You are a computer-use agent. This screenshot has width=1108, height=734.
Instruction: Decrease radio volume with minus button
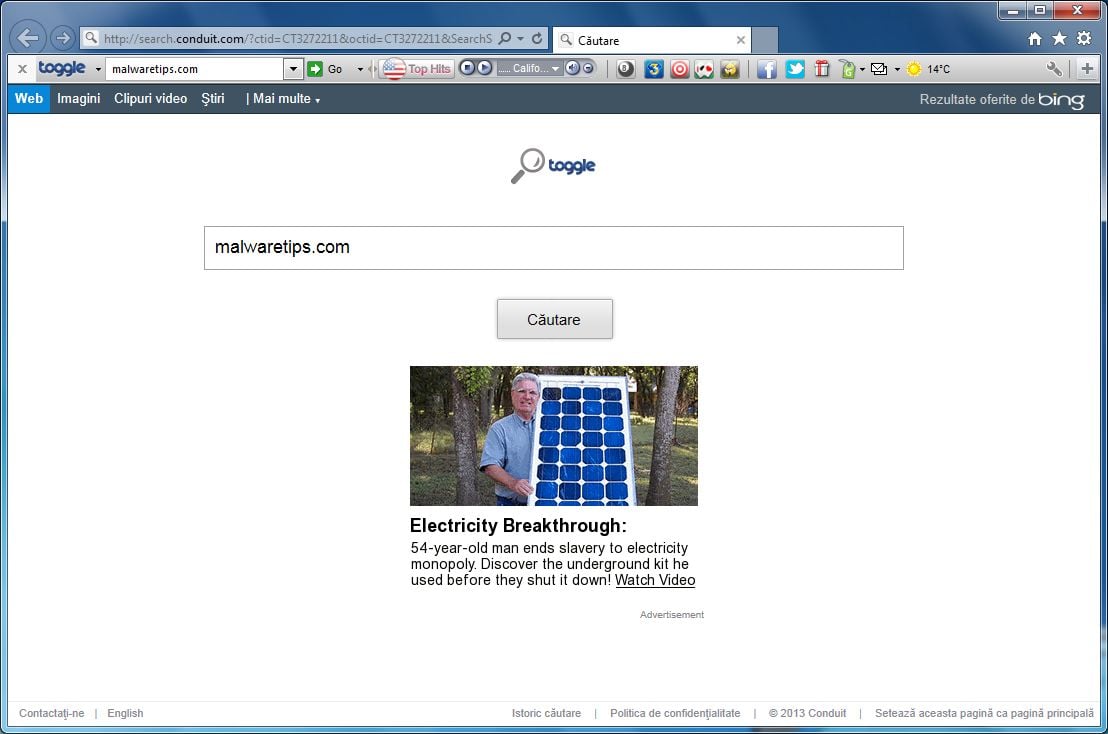tap(588, 68)
